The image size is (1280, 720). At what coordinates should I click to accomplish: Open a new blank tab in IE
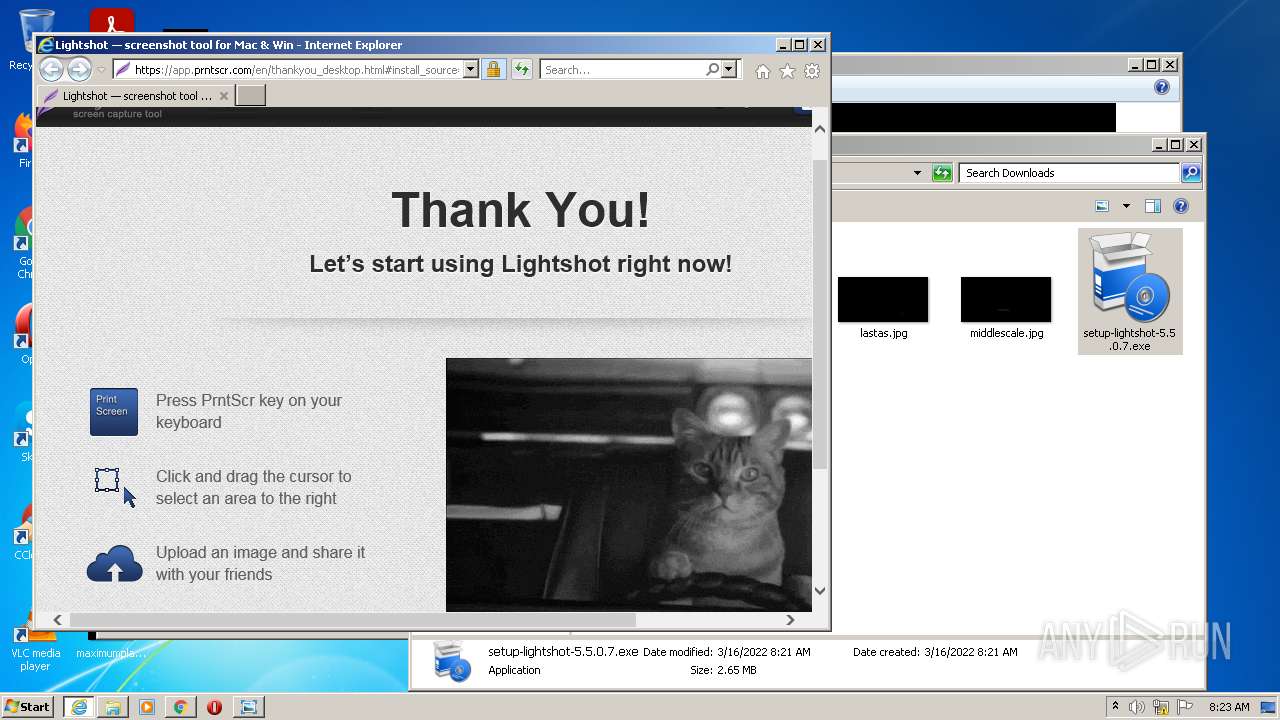251,96
